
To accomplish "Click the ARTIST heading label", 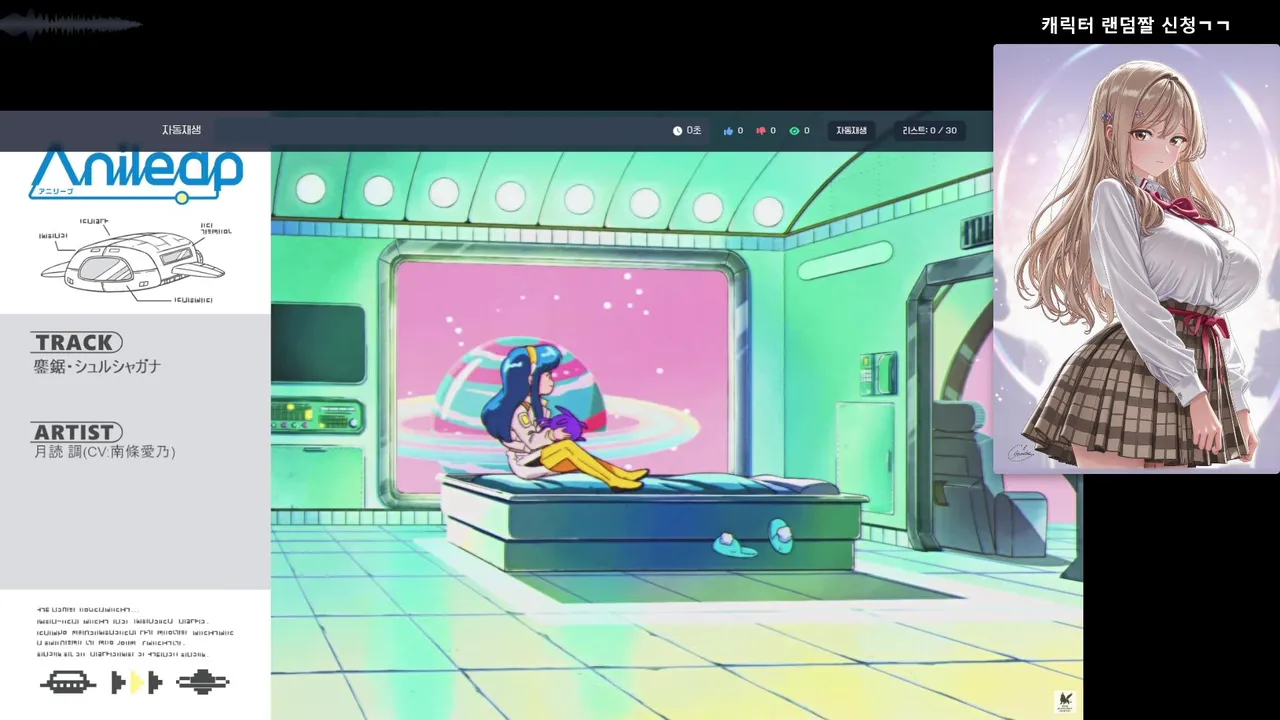I will [x=76, y=432].
